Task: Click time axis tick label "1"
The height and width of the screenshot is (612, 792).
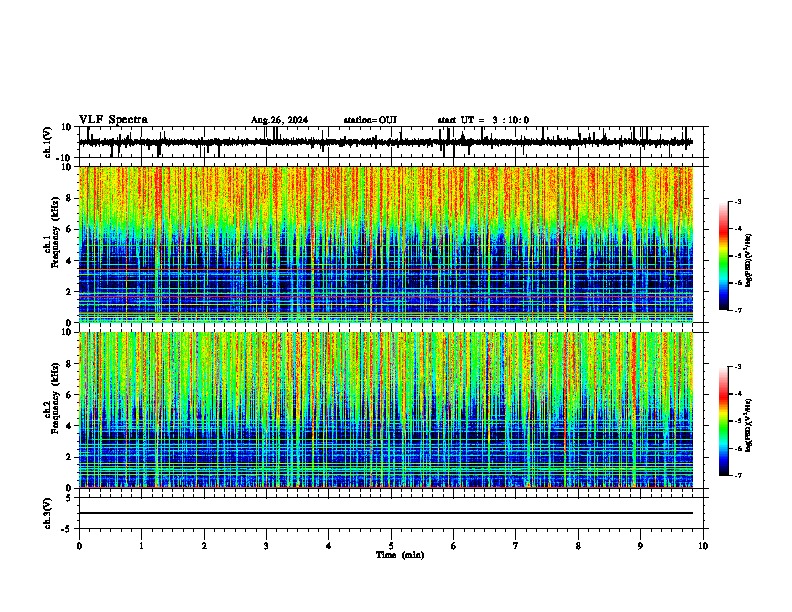Action: [x=142, y=546]
